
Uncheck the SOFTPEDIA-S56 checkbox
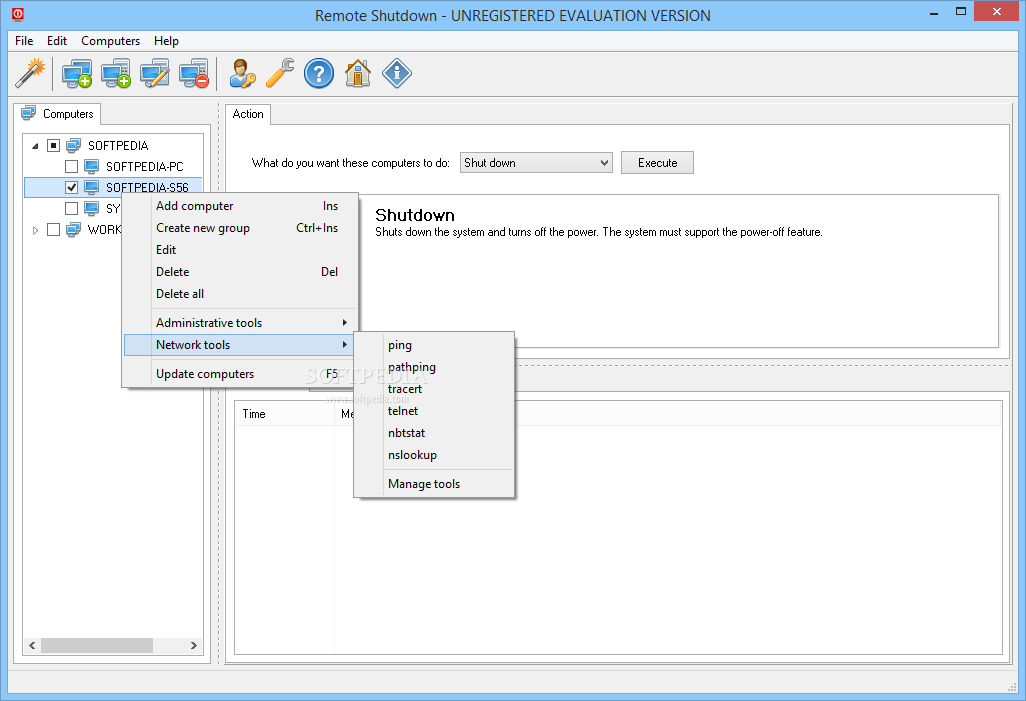coord(71,187)
